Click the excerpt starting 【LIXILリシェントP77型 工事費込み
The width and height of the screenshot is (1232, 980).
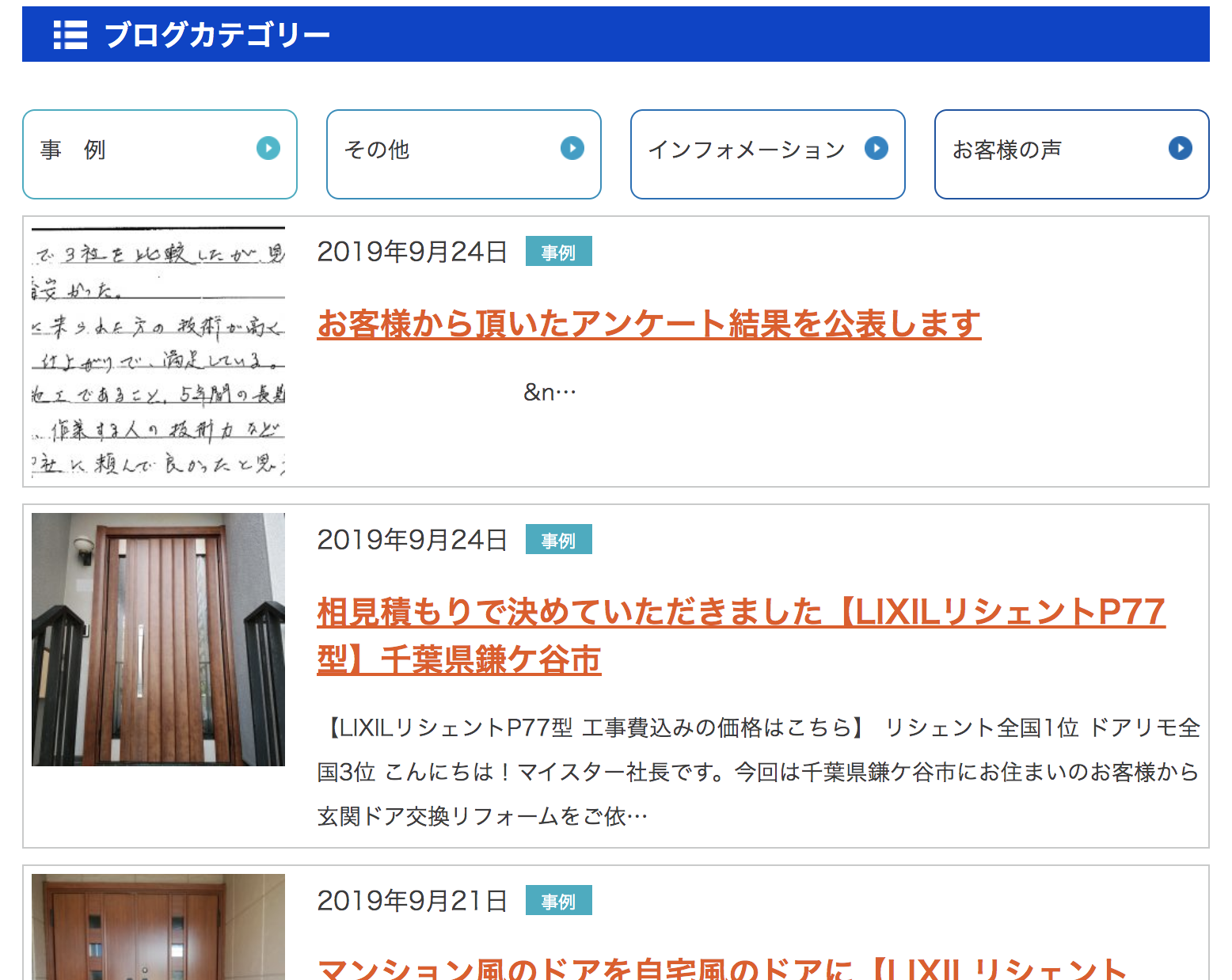point(759,772)
